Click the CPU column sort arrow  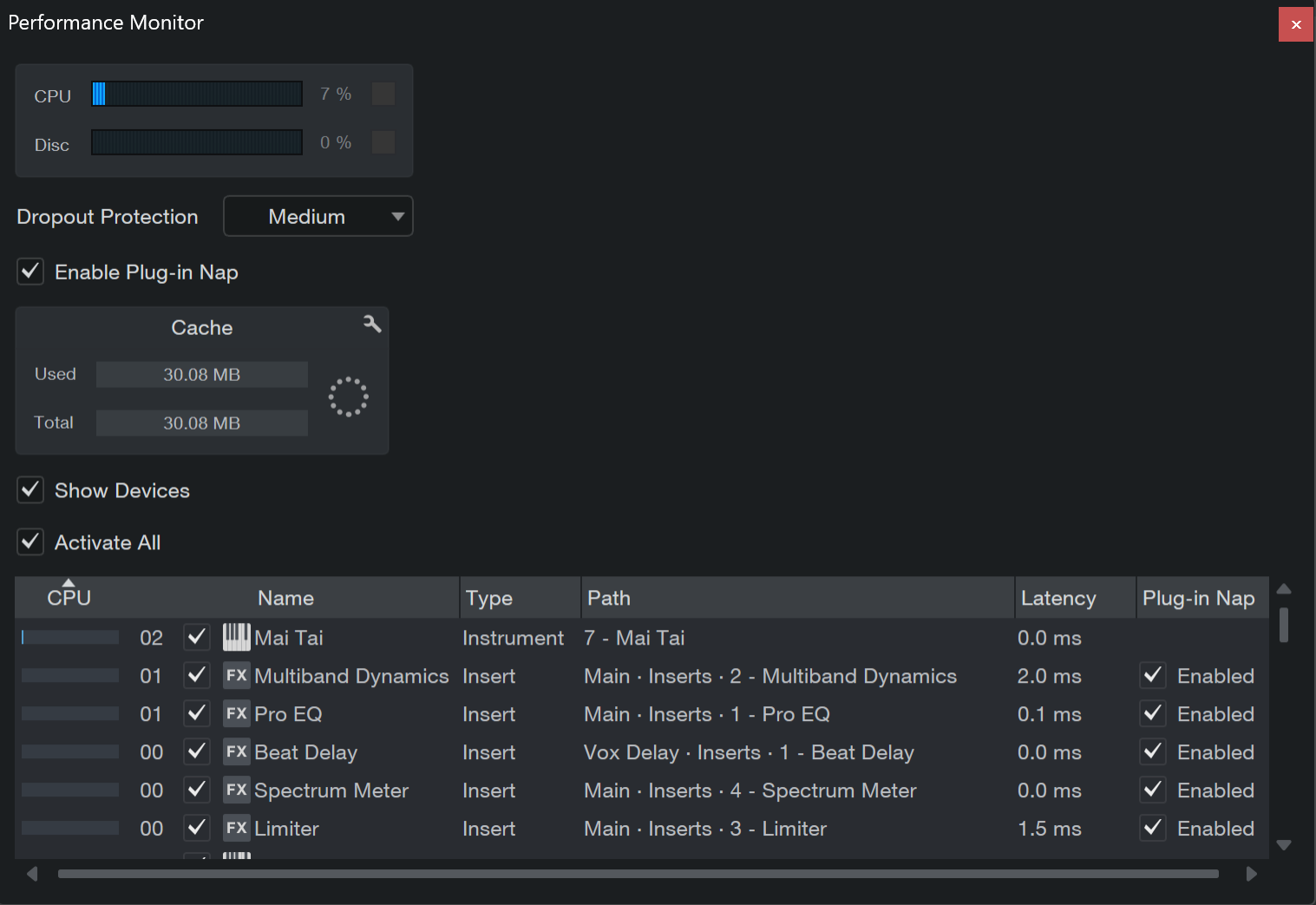(x=69, y=582)
